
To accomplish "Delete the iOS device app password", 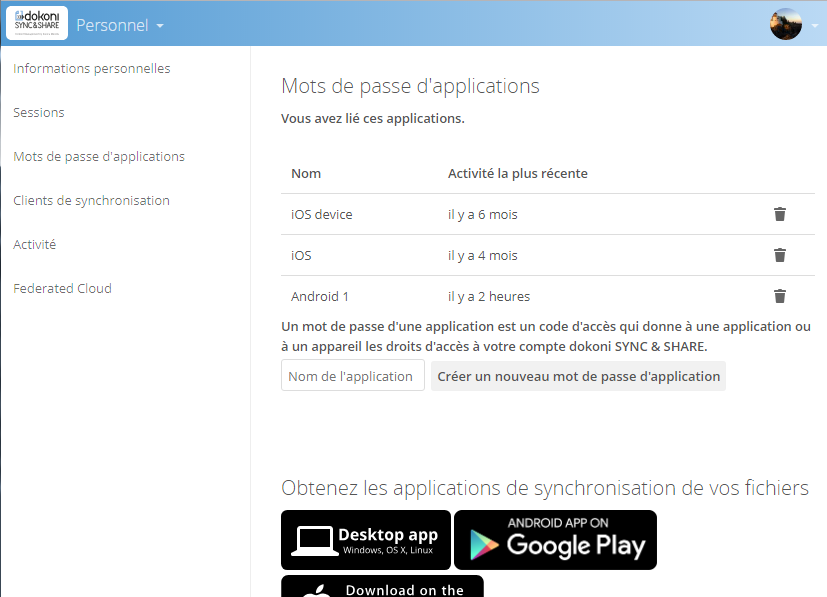I will (x=780, y=214).
